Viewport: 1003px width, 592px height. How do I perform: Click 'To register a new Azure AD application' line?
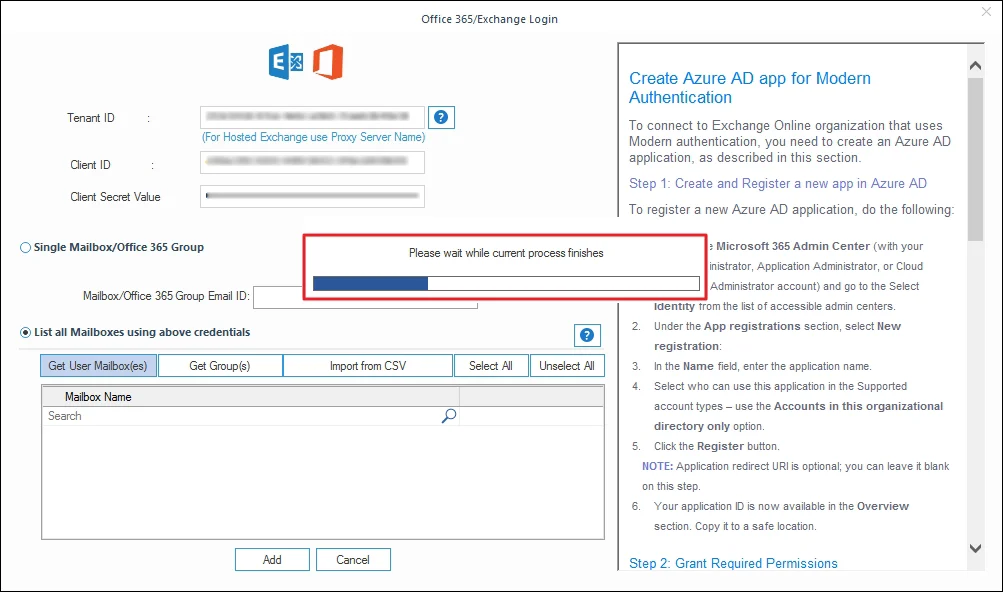pos(791,210)
